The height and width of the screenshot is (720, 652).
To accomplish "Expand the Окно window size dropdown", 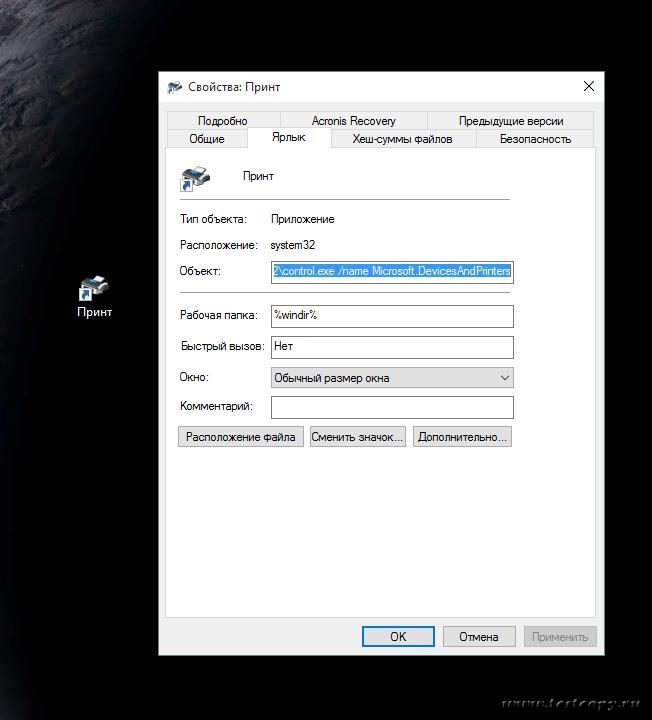I will (392, 378).
